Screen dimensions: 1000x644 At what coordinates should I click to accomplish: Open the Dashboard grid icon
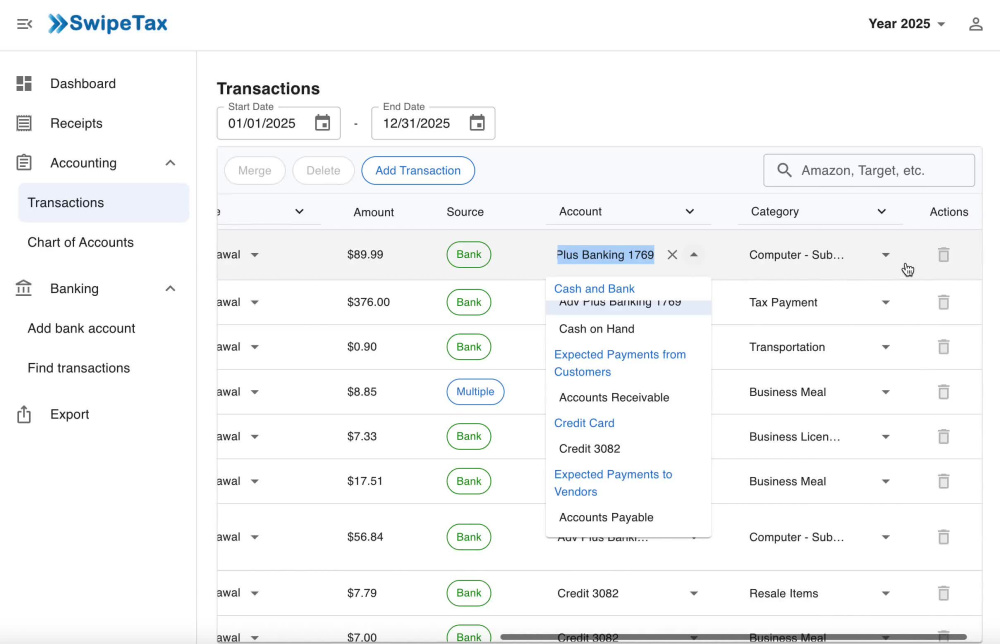24,84
